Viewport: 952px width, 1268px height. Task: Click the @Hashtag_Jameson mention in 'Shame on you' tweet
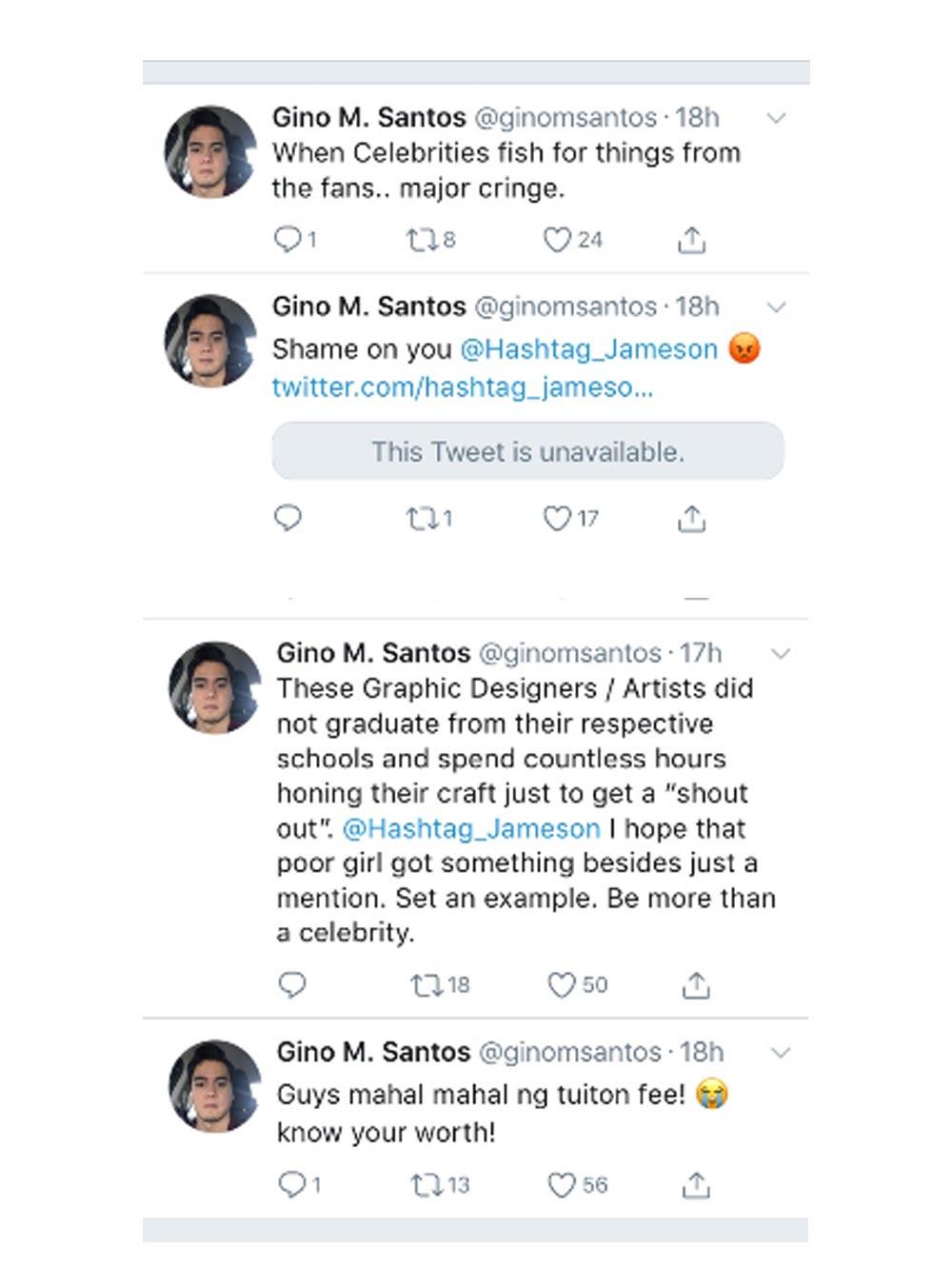[588, 349]
